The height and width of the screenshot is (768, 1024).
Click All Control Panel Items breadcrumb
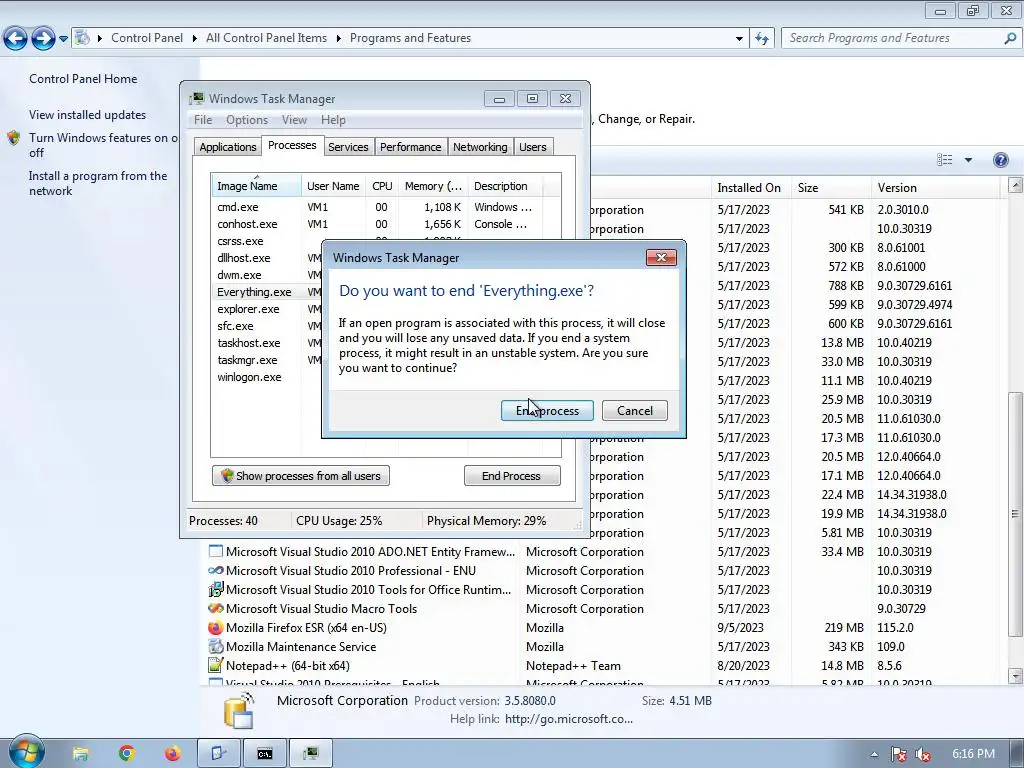(266, 38)
